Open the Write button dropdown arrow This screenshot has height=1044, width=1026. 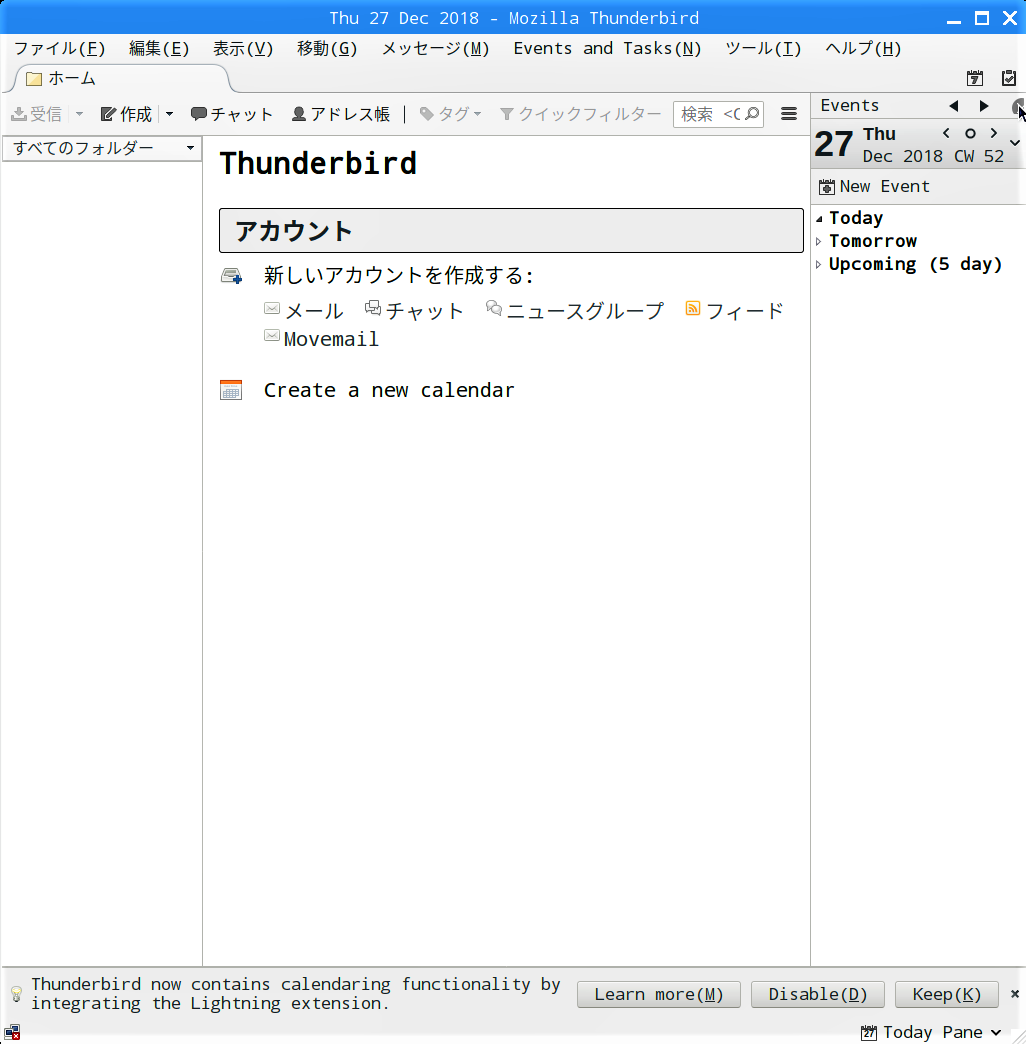pyautogui.click(x=169, y=115)
